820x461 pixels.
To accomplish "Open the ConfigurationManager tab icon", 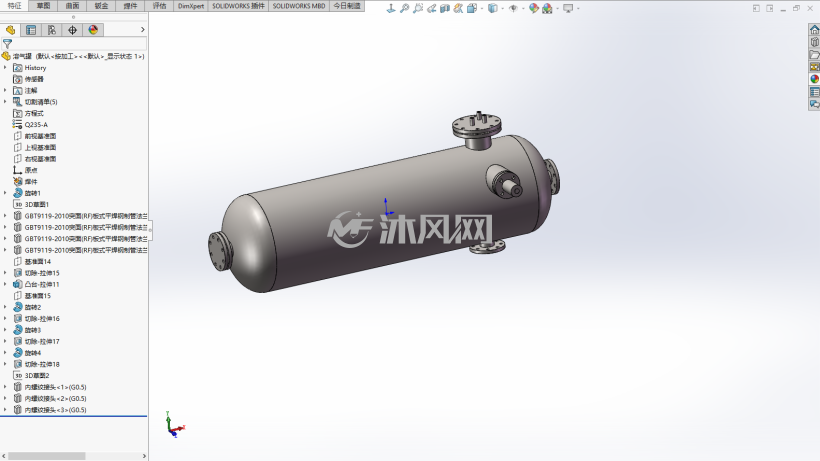I will coord(52,30).
